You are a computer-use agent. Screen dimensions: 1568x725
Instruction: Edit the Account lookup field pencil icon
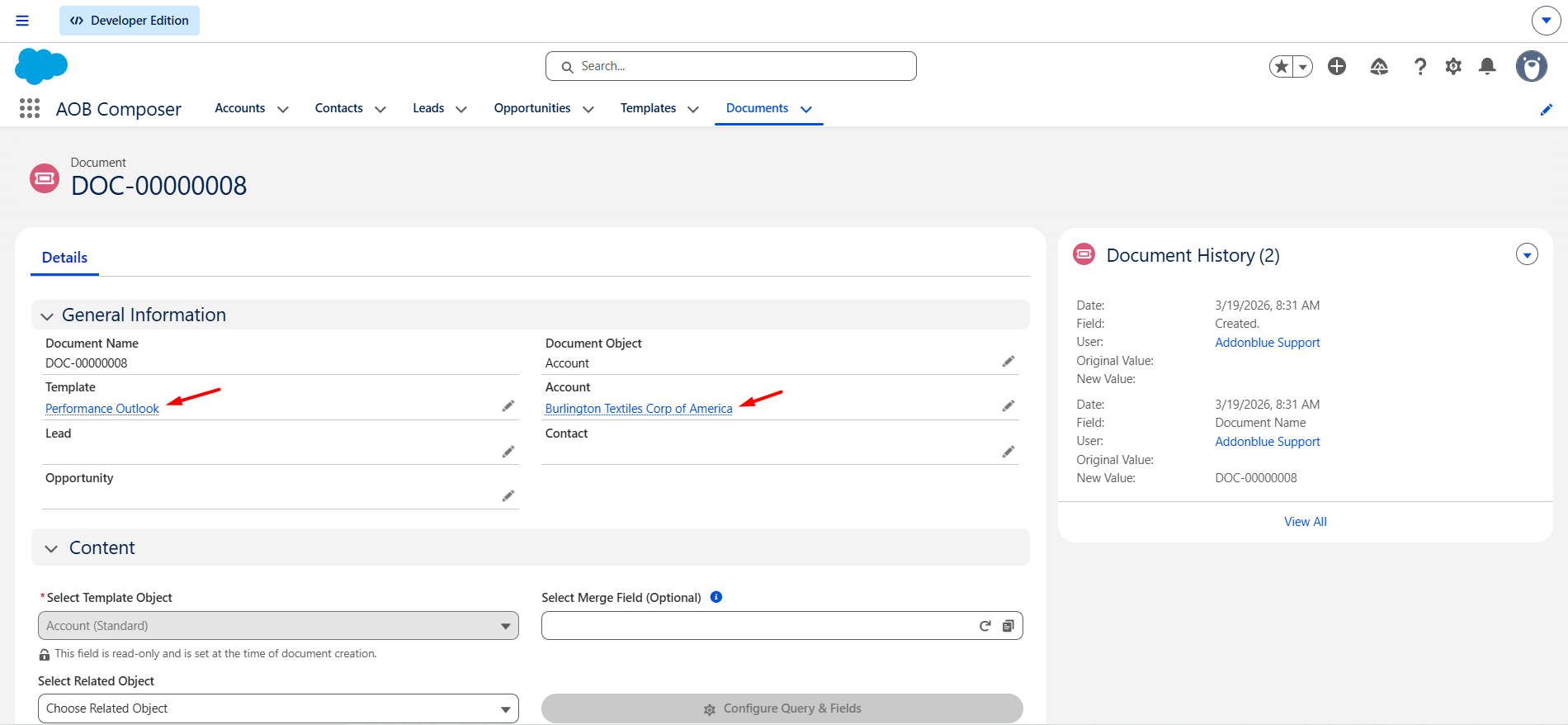(x=1008, y=406)
